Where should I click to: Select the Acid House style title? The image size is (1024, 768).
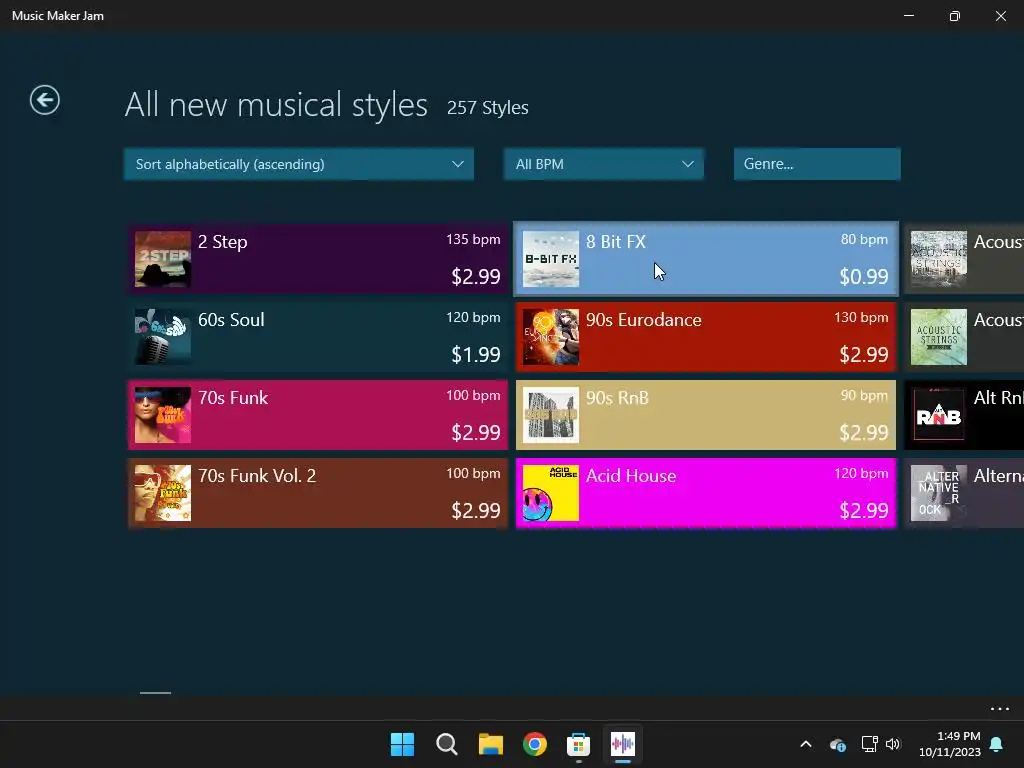[631, 475]
